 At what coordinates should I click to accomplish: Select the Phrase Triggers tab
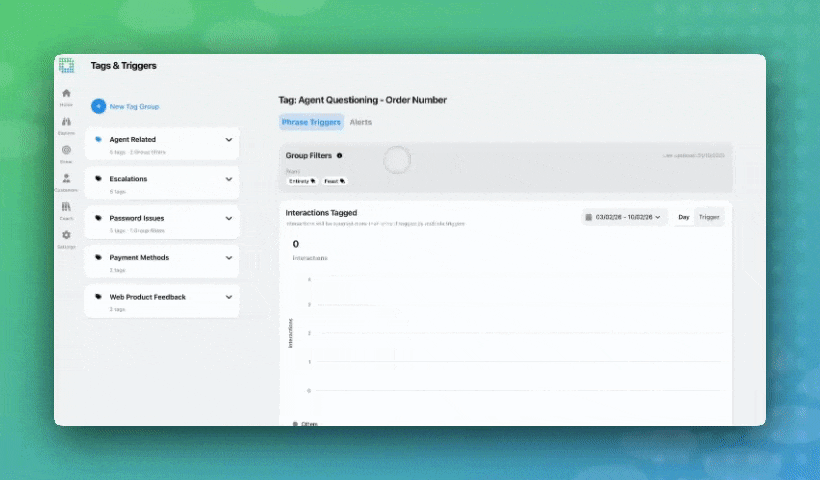point(311,122)
